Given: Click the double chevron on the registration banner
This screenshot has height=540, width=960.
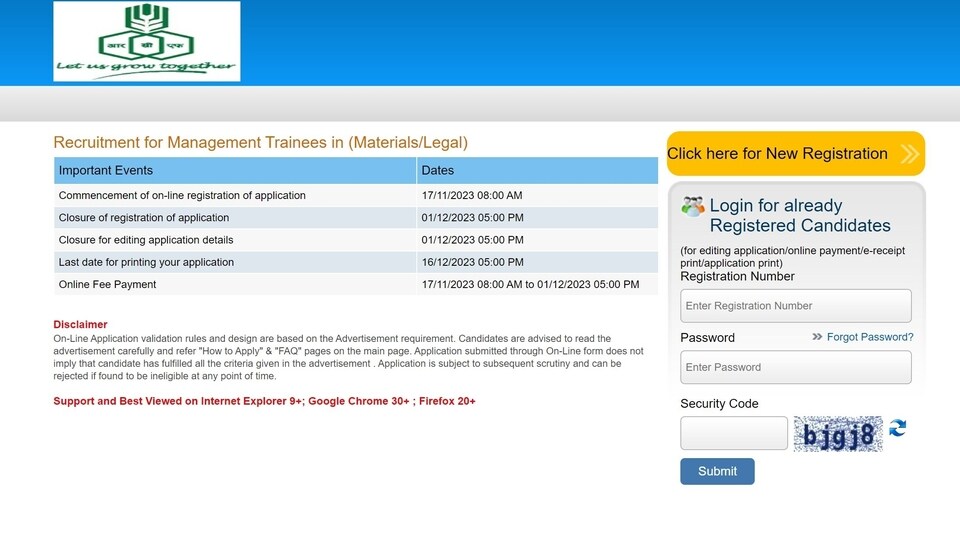Looking at the screenshot, I should pos(909,154).
